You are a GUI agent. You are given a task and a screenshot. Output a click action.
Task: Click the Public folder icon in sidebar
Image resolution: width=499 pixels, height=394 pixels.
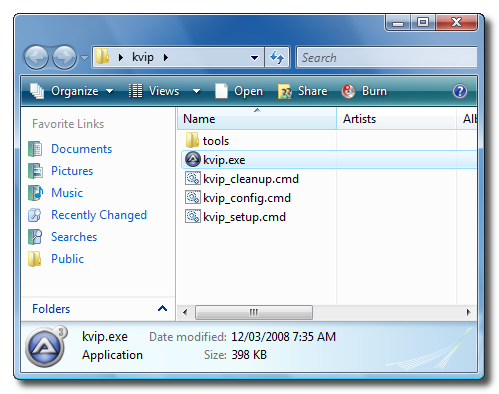[35, 259]
